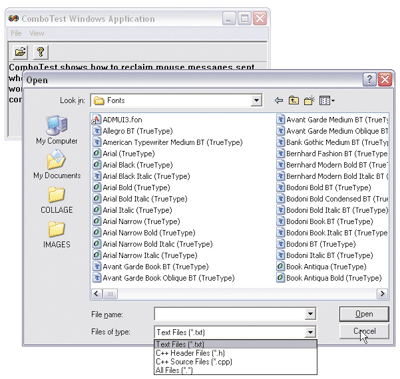The width and height of the screenshot is (400, 379).
Task: Select Bodoni Bold Italic BT entry
Action: click(332, 210)
